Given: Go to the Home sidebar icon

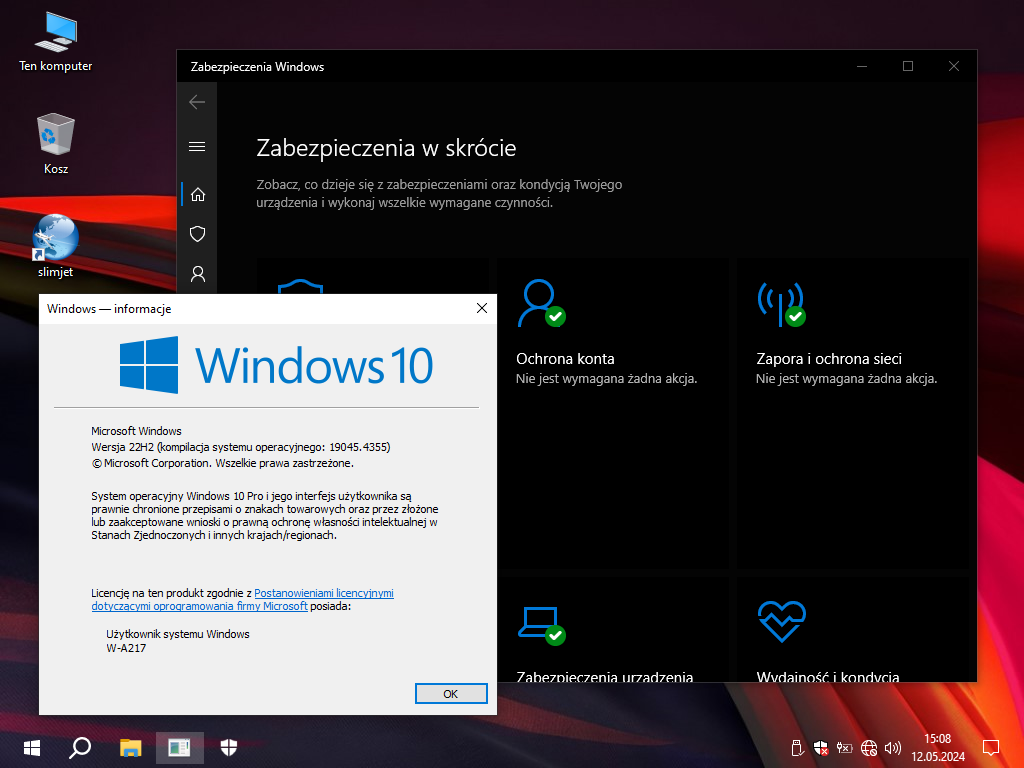Looking at the screenshot, I should click(x=197, y=194).
